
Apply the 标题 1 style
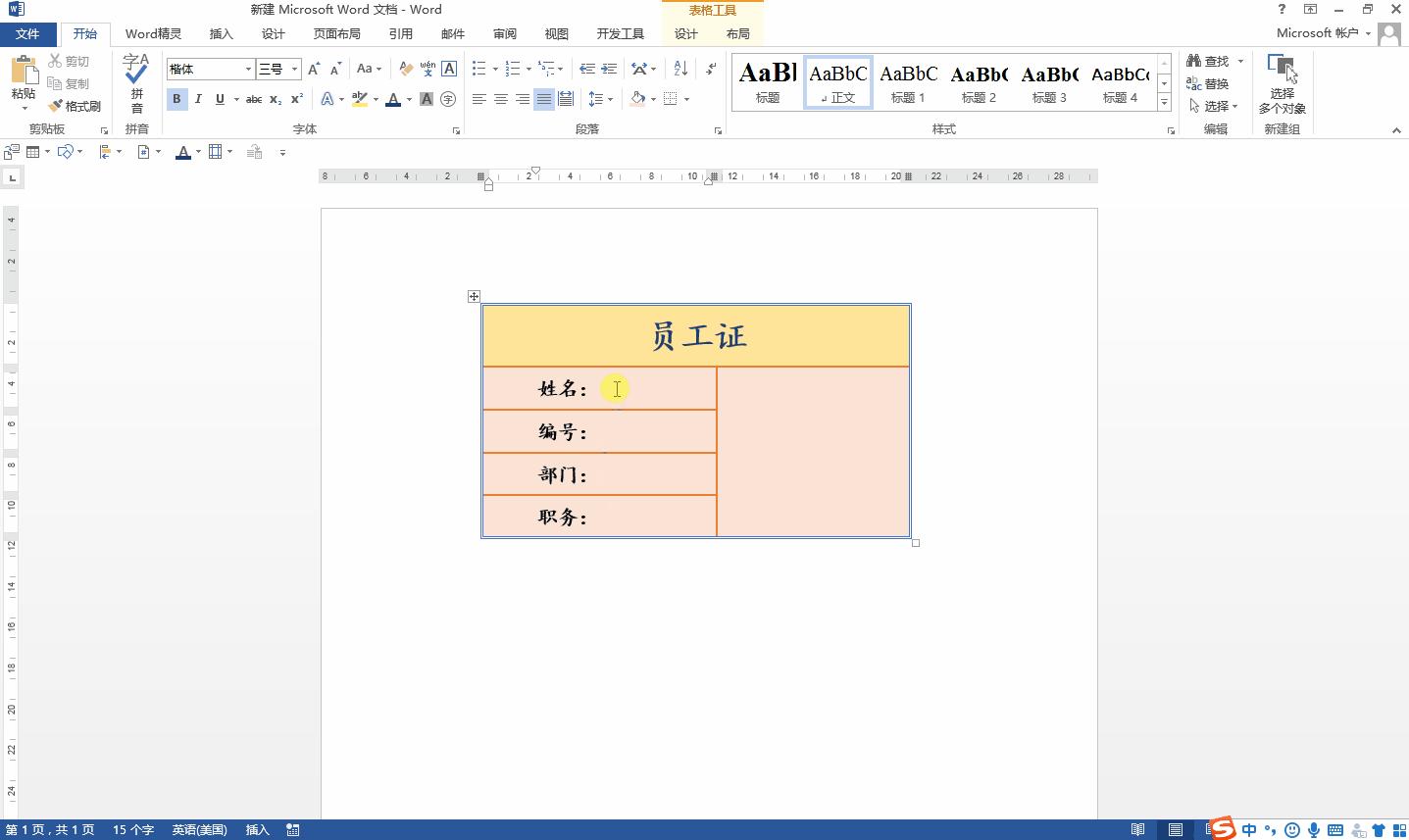907,80
